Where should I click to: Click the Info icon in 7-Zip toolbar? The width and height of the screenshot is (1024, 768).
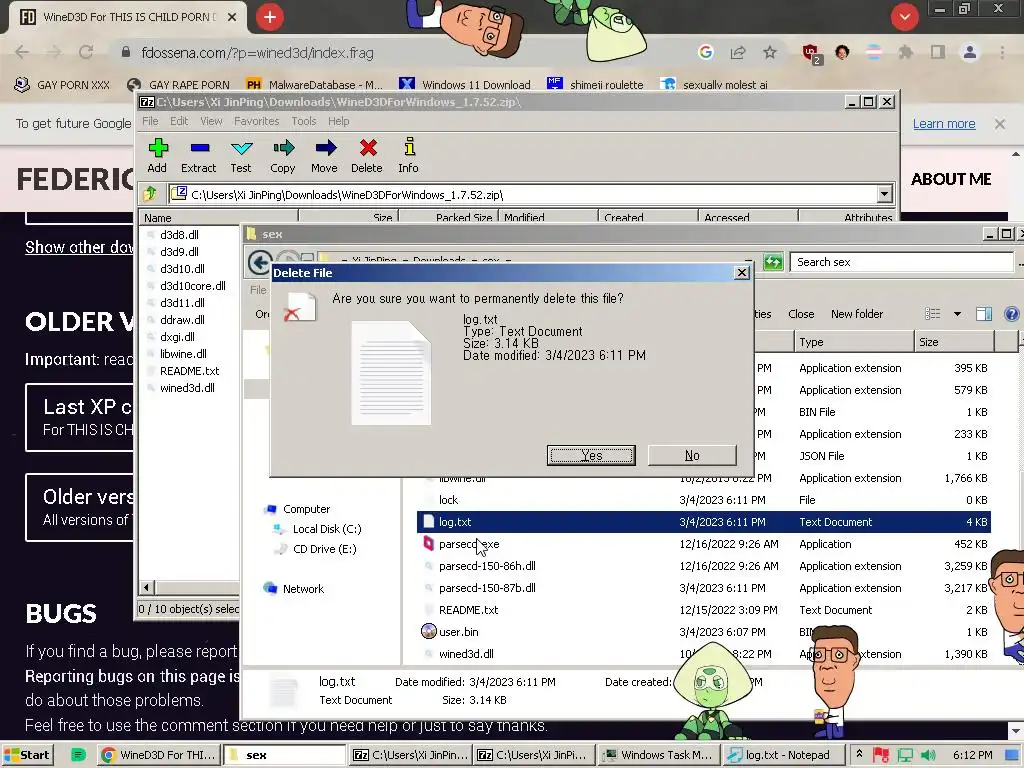[409, 147]
